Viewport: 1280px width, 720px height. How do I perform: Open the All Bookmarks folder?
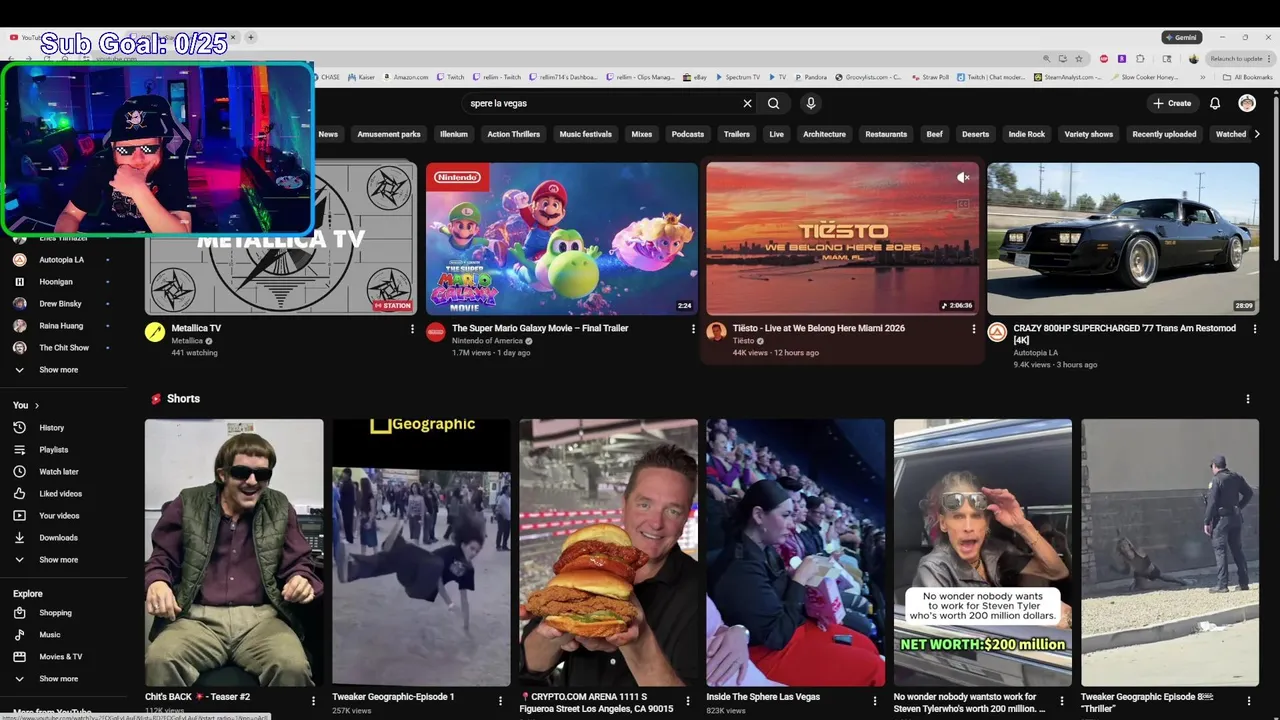coord(1248,77)
